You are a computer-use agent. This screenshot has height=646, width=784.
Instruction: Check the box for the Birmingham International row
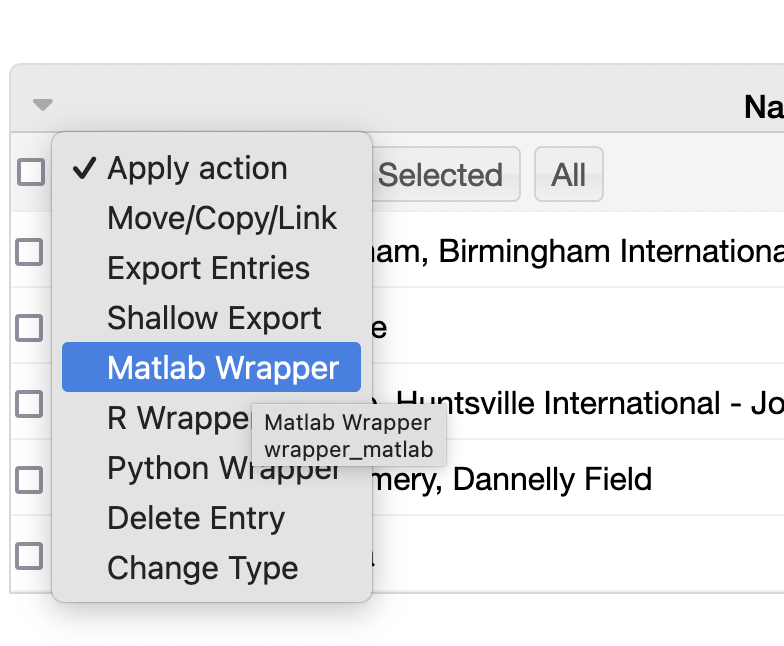[x=30, y=252]
